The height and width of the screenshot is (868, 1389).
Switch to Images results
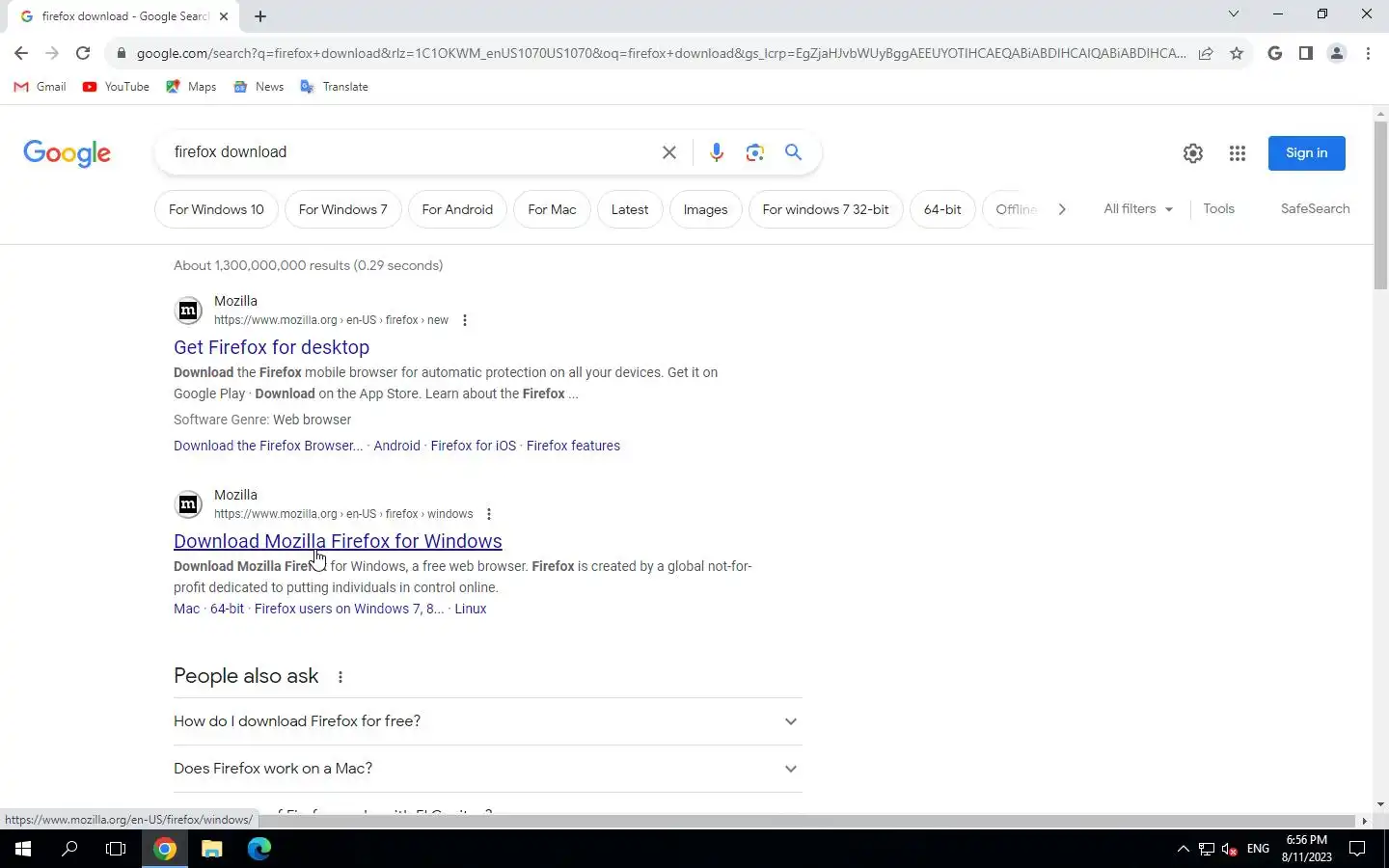pos(705,209)
